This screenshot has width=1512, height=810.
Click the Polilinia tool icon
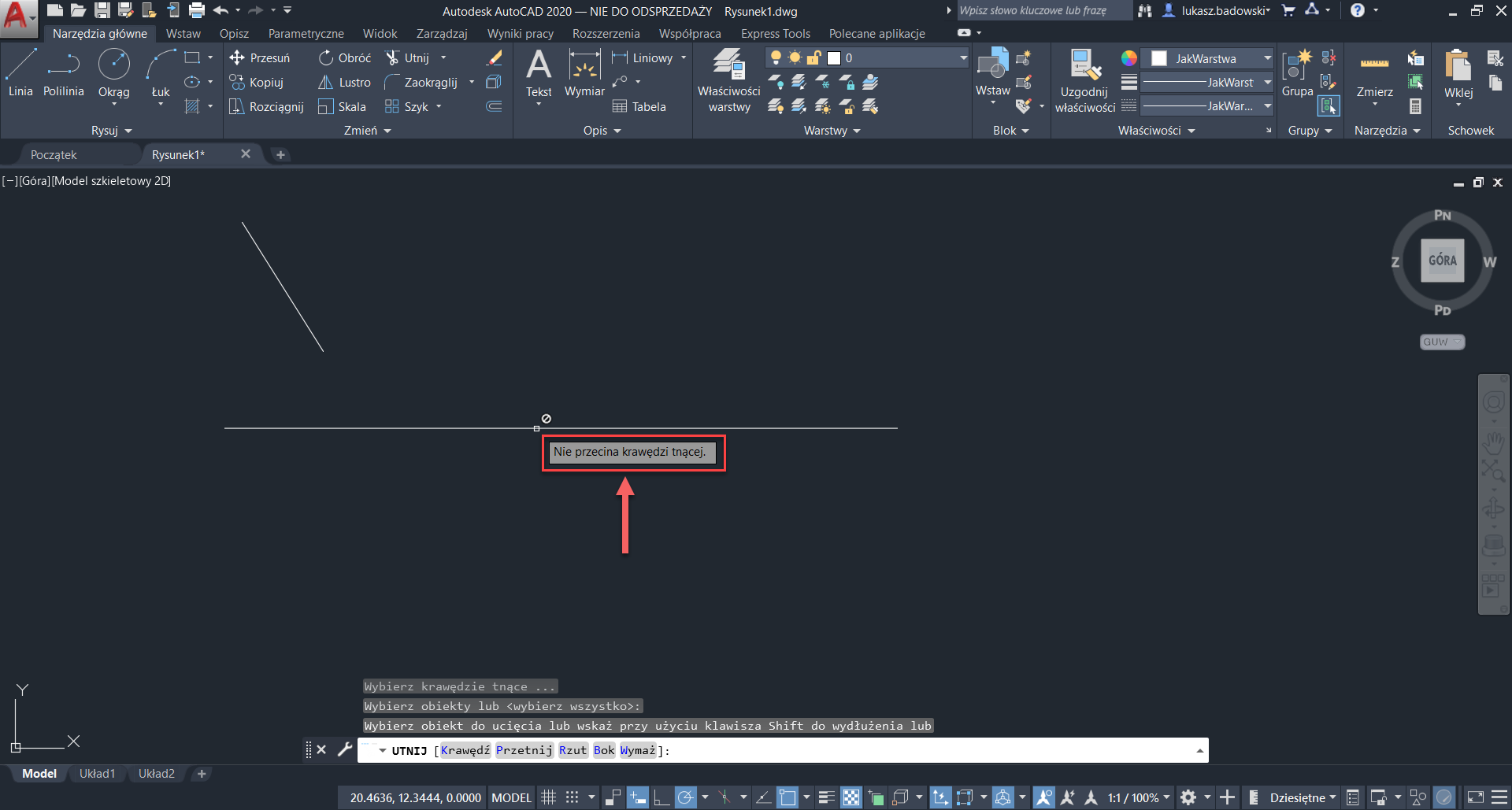coord(63,71)
